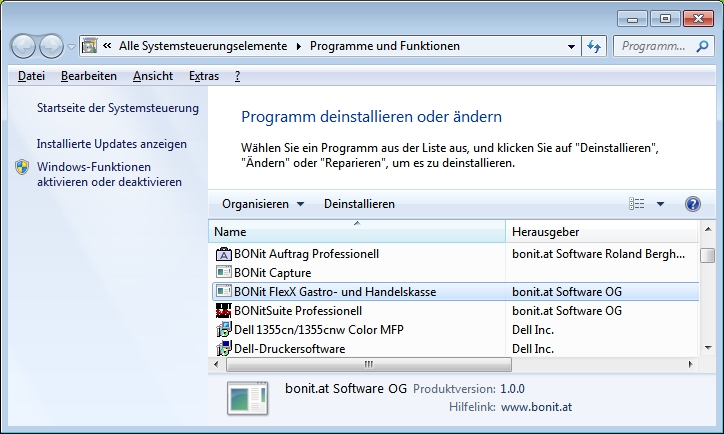Image resolution: width=724 pixels, height=434 pixels.
Task: Click publisher 'bonit.at Software Roland Bergh...'
Action: [598, 254]
